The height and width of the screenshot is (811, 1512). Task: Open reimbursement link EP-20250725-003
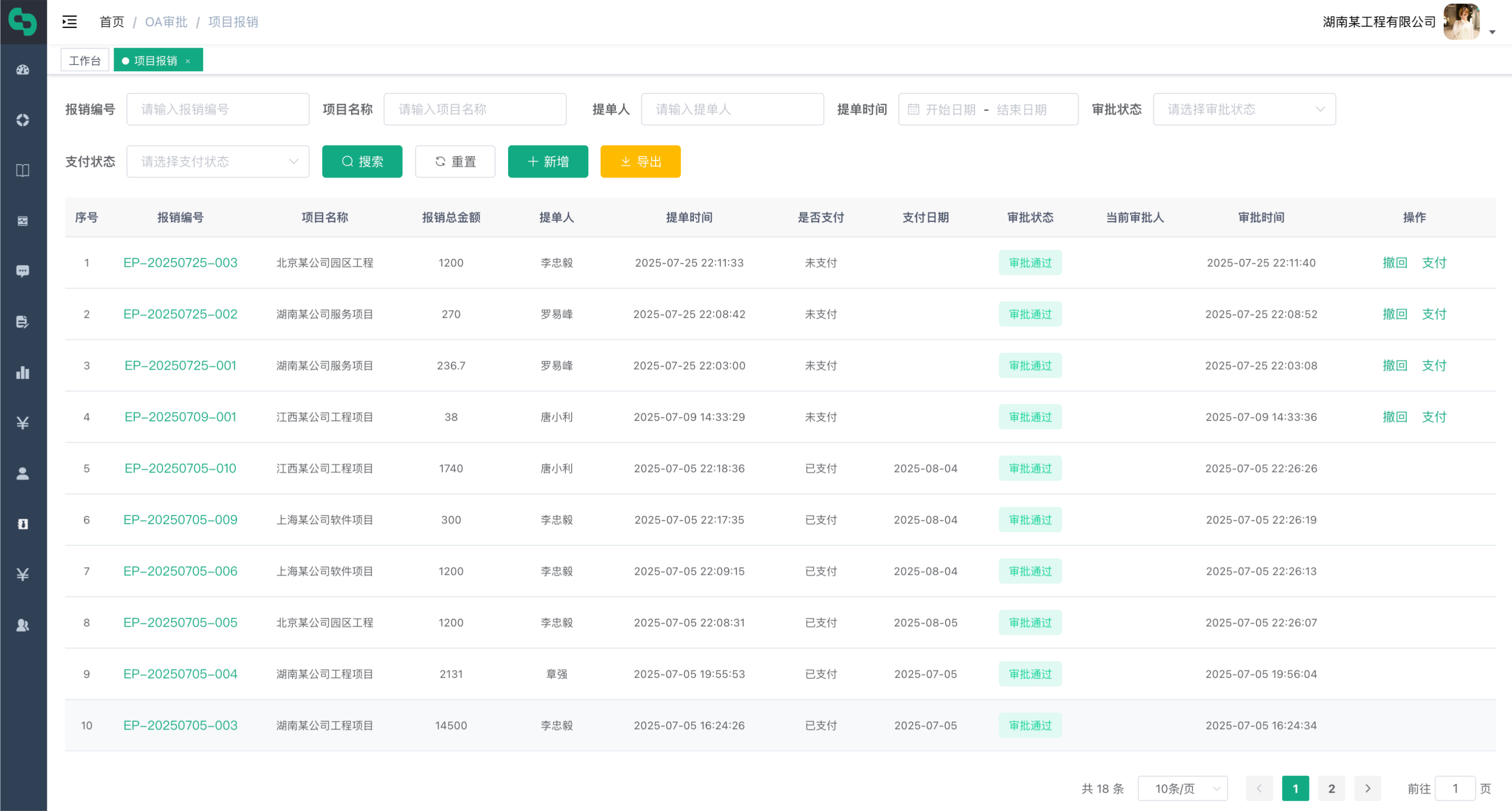180,262
